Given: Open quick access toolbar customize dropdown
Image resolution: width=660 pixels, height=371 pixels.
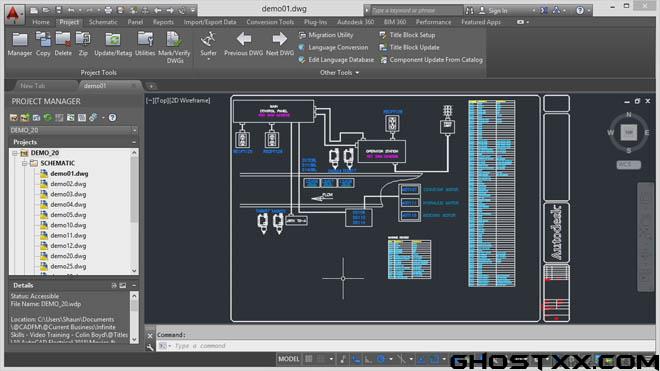Looking at the screenshot, I should click(x=193, y=10).
